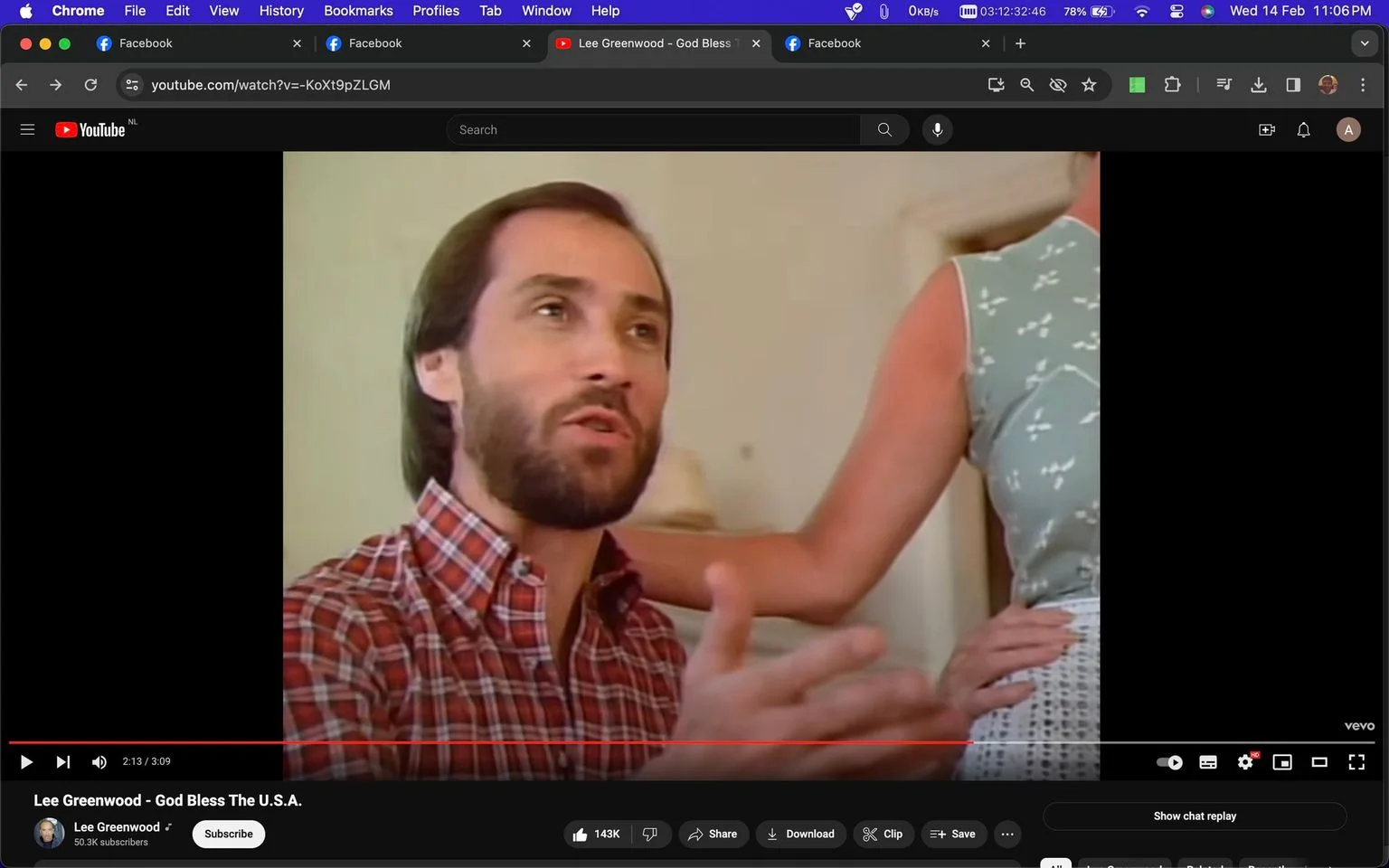Viewport: 1389px width, 868px height.
Task: Open the Bookmarks menu
Action: click(358, 11)
